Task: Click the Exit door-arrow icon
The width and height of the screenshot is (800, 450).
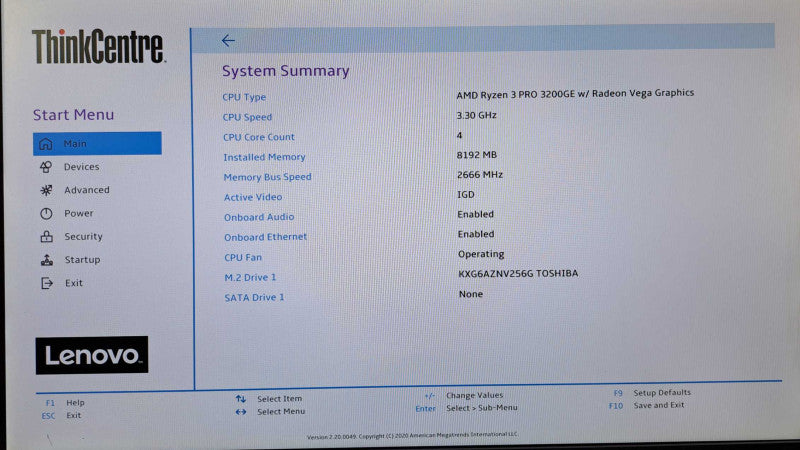Action: (x=47, y=283)
